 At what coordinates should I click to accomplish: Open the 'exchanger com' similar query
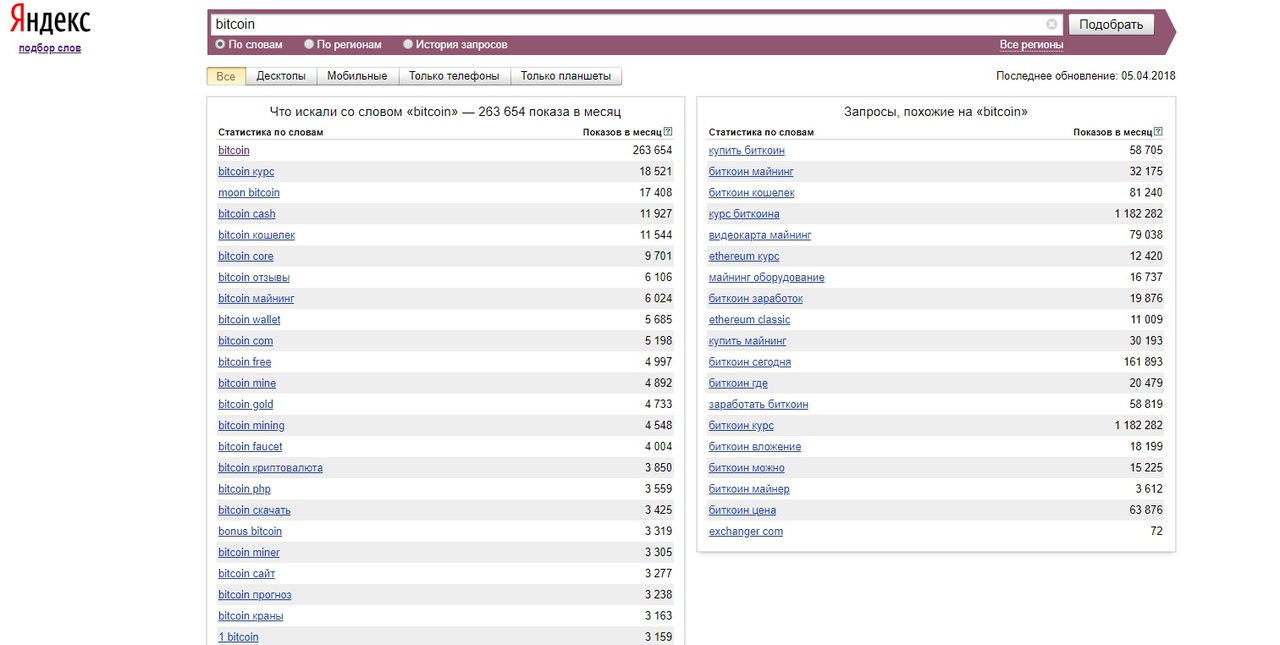(746, 532)
